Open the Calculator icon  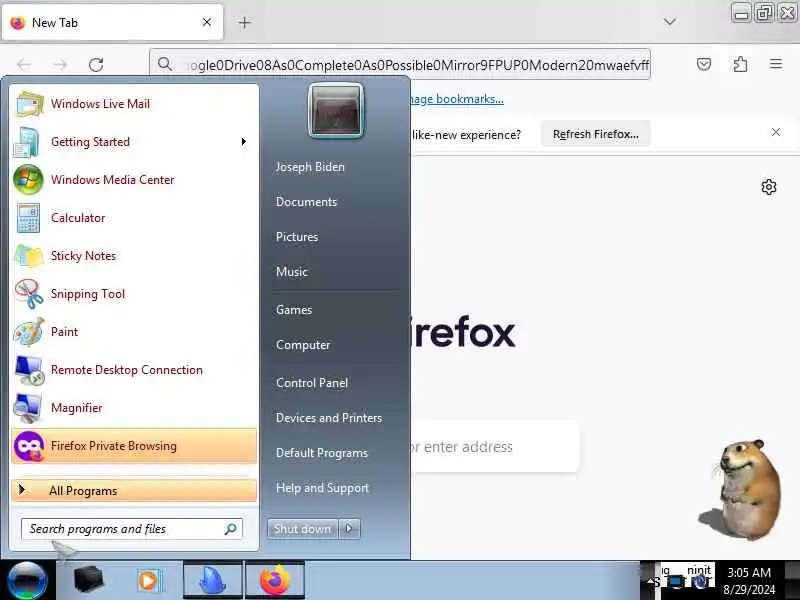click(28, 218)
